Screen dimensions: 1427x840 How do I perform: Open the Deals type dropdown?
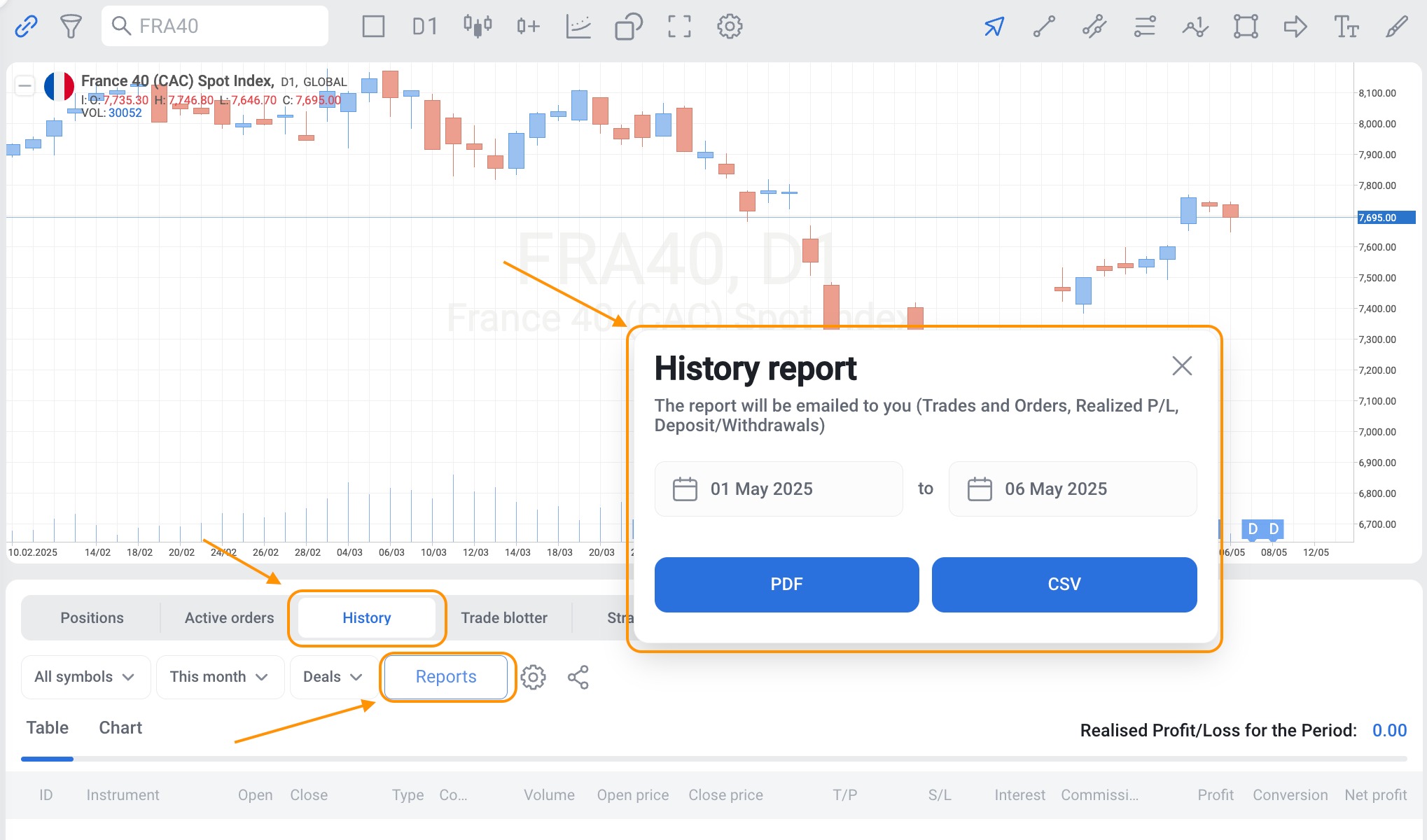tap(333, 677)
